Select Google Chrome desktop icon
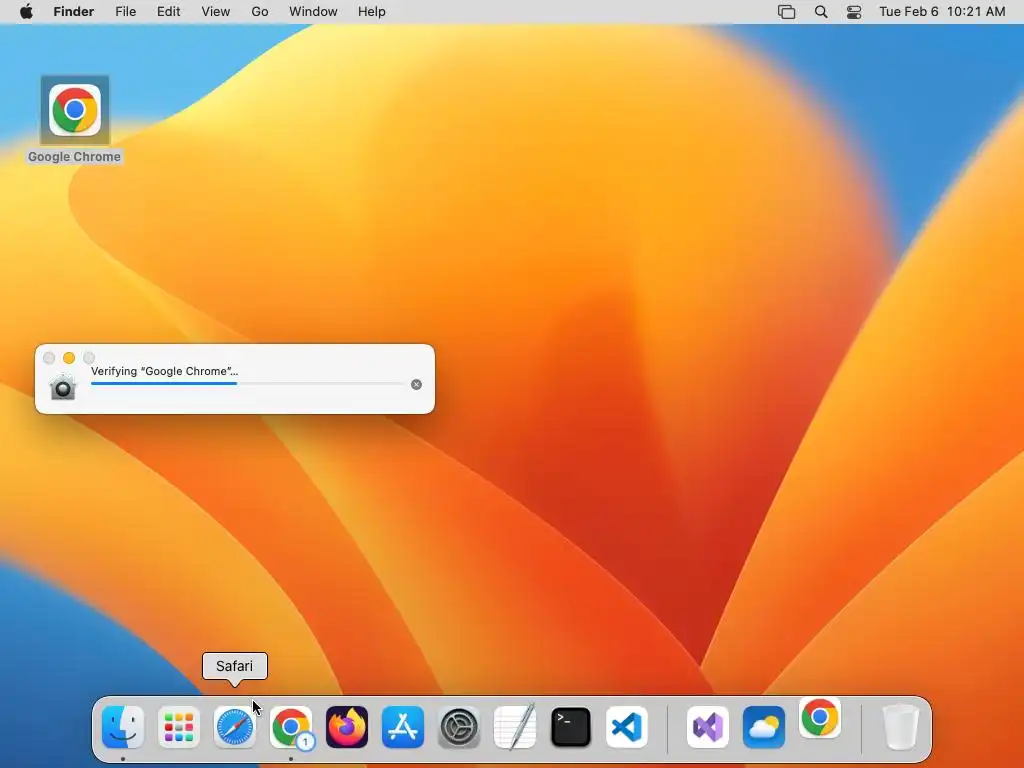The image size is (1024, 768). [x=74, y=110]
